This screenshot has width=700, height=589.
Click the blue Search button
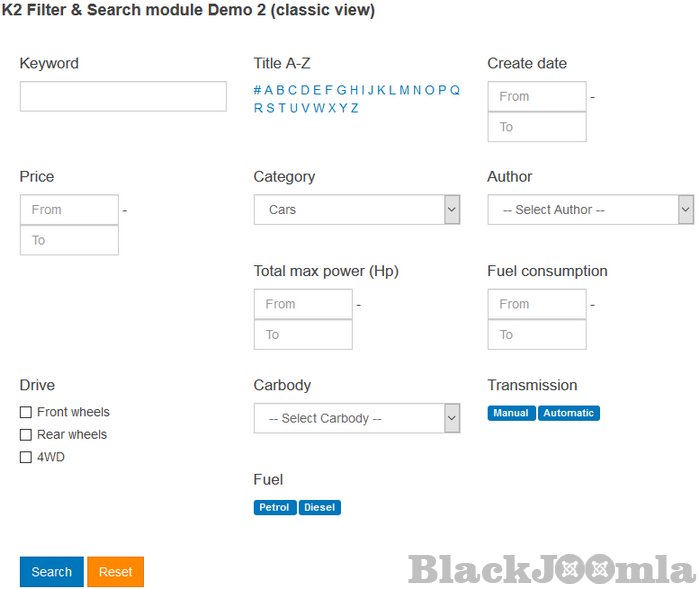point(52,572)
